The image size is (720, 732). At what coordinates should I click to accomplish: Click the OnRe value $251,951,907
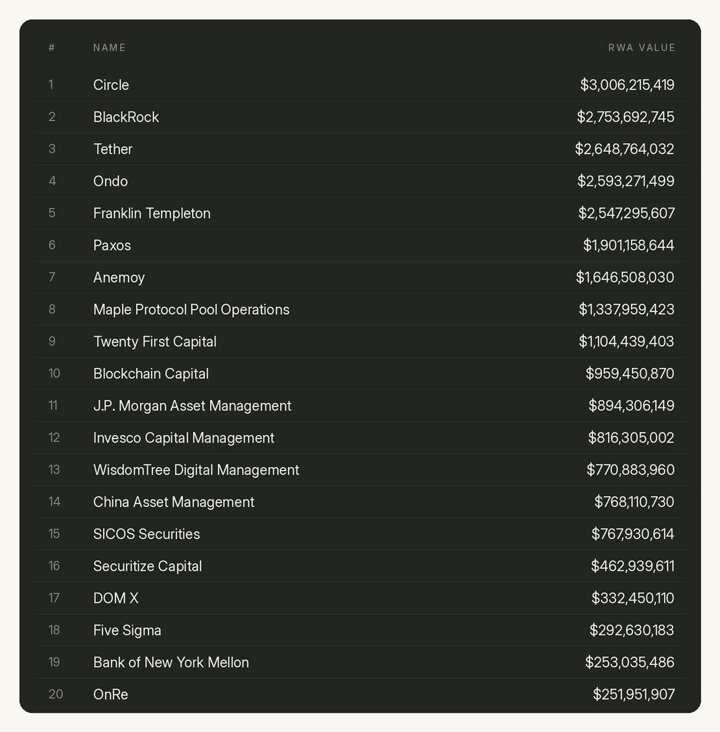(634, 695)
